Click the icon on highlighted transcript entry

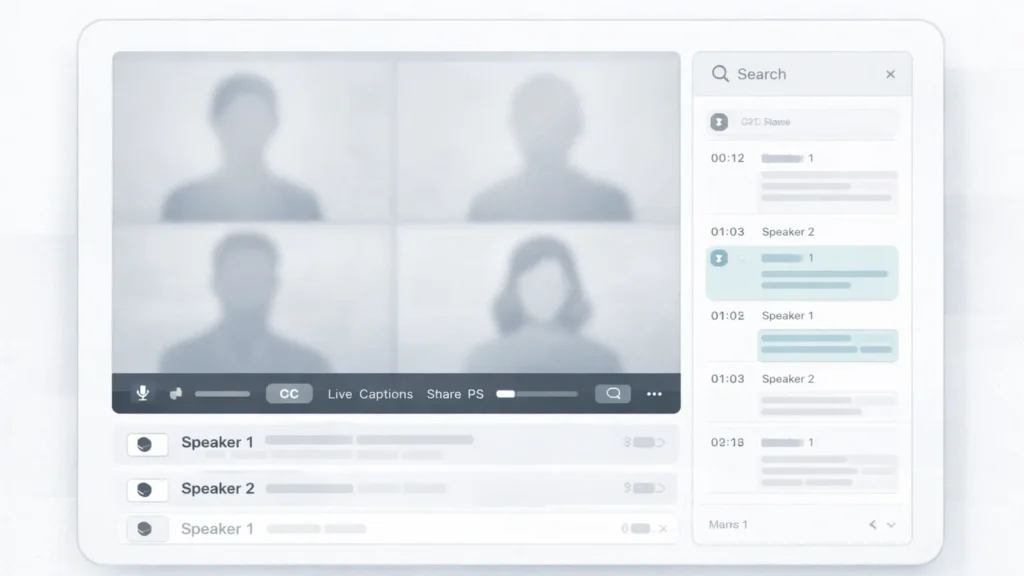point(719,258)
